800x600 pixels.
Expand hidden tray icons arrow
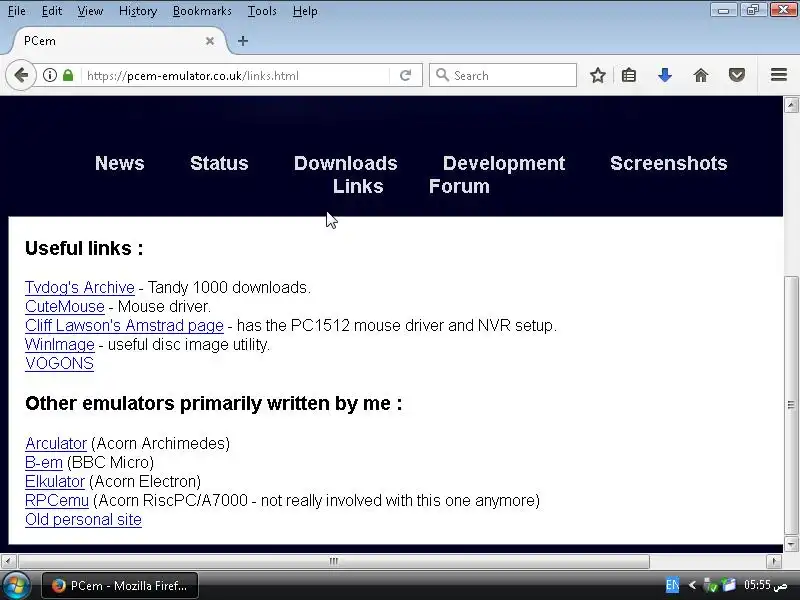692,585
